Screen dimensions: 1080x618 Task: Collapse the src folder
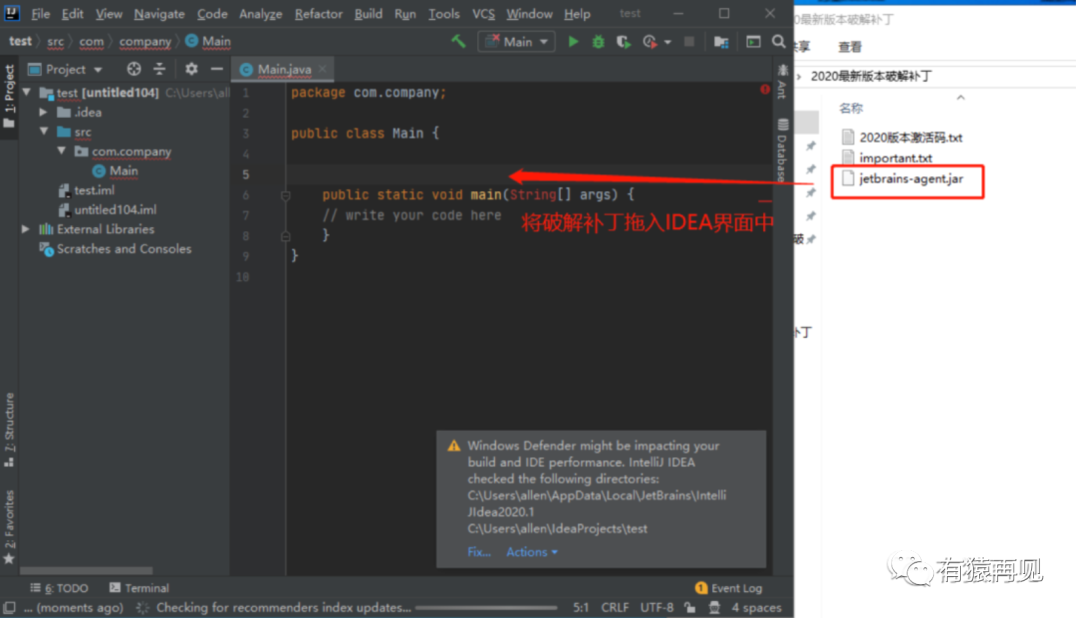[44, 131]
